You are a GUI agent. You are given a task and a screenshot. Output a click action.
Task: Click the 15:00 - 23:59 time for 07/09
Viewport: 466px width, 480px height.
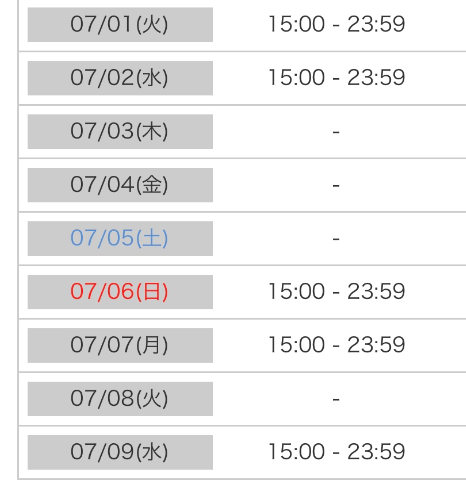tap(337, 452)
